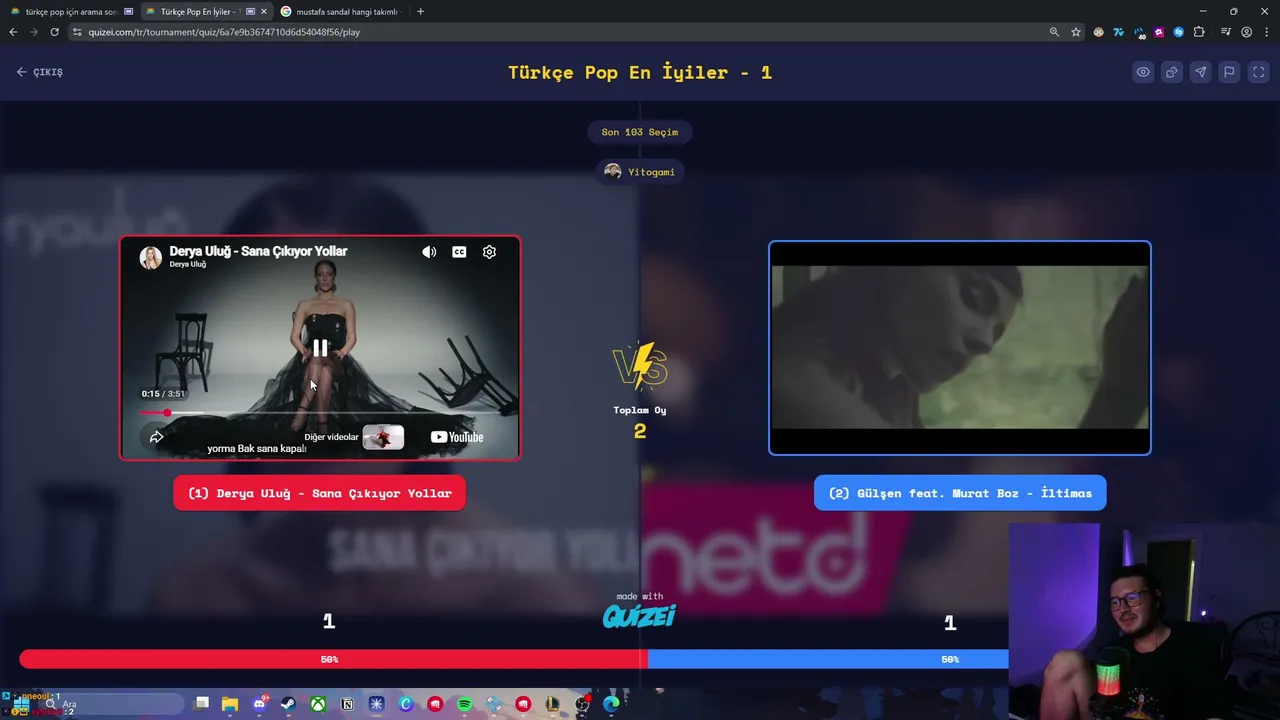Image resolution: width=1280 pixels, height=720 pixels.
Task: Play the Gülşen İltimas video preview
Action: tap(960, 348)
